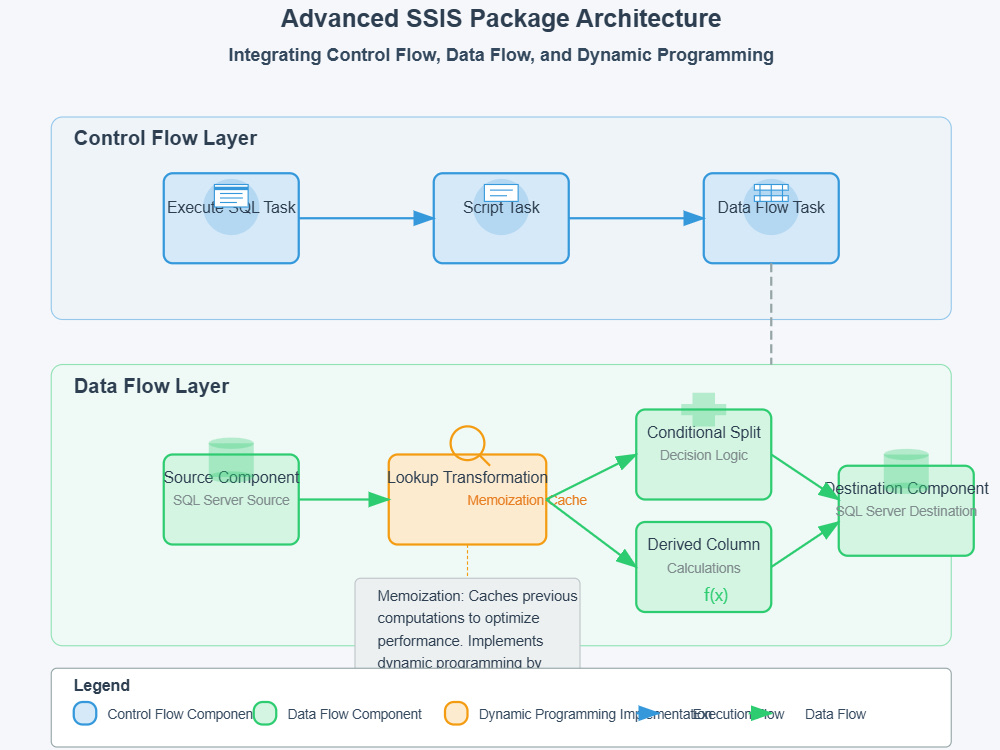Click the green Data Flow arrow in legend
This screenshot has width=1000, height=750.
pyautogui.click(x=761, y=713)
